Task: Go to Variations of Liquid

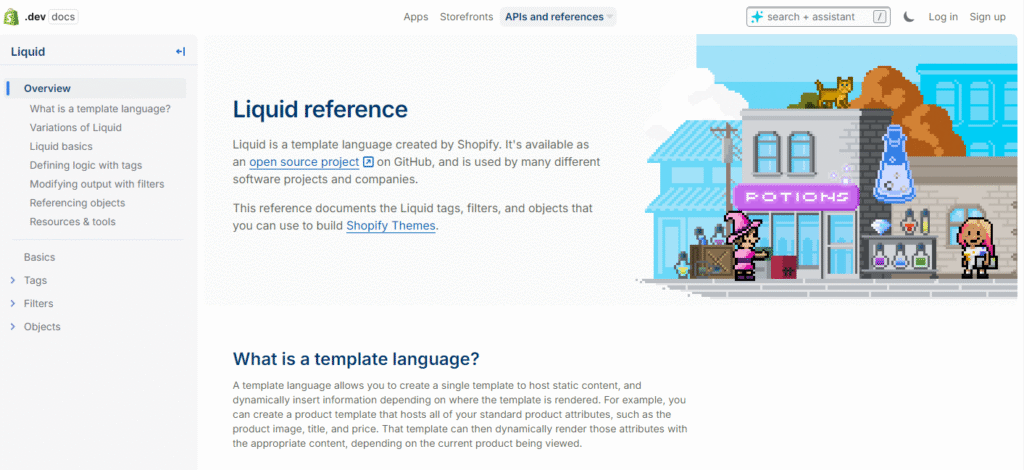Action: (x=76, y=127)
